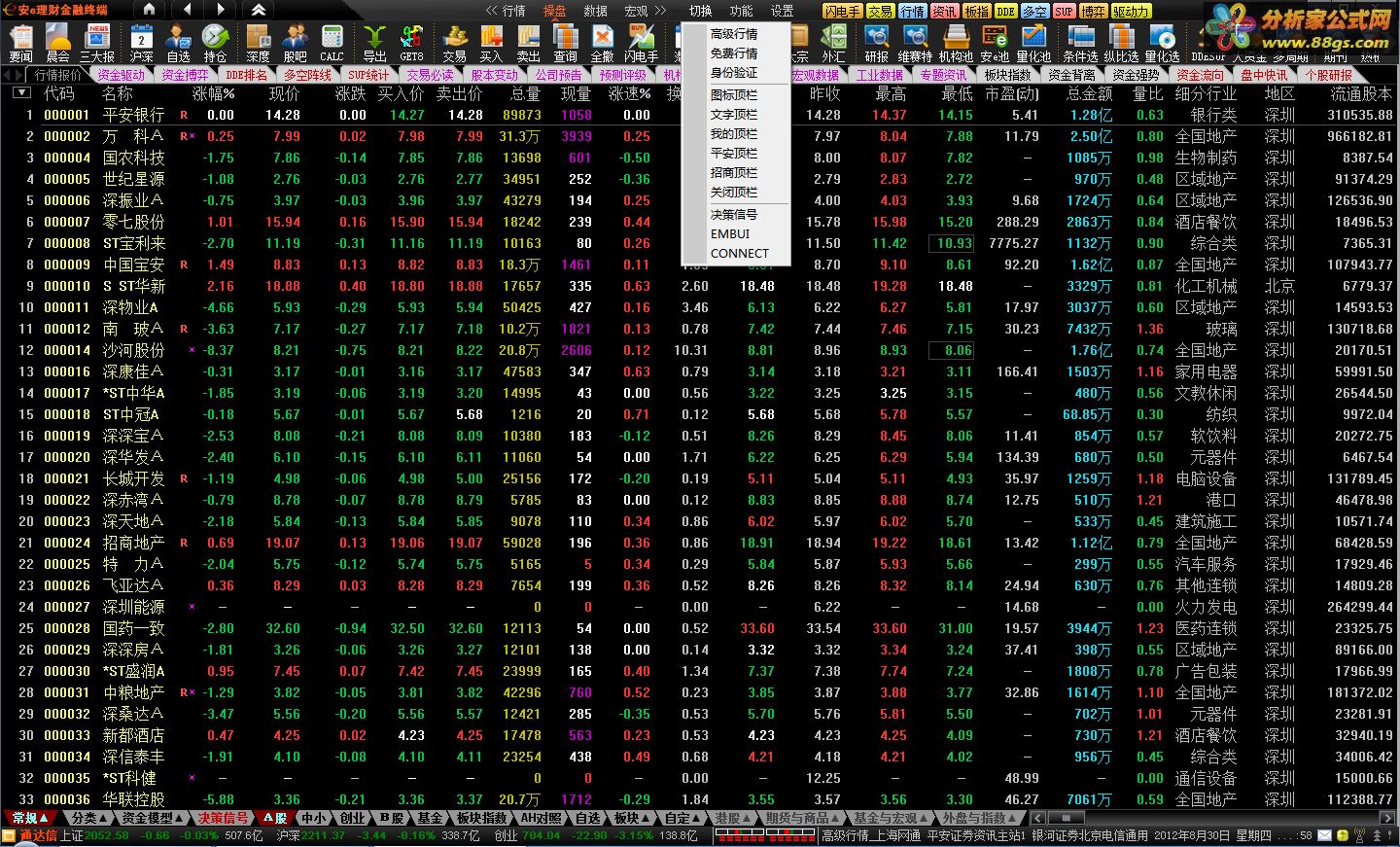Open the 深度 depth icon
The width and height of the screenshot is (1400, 847).
click(x=258, y=44)
